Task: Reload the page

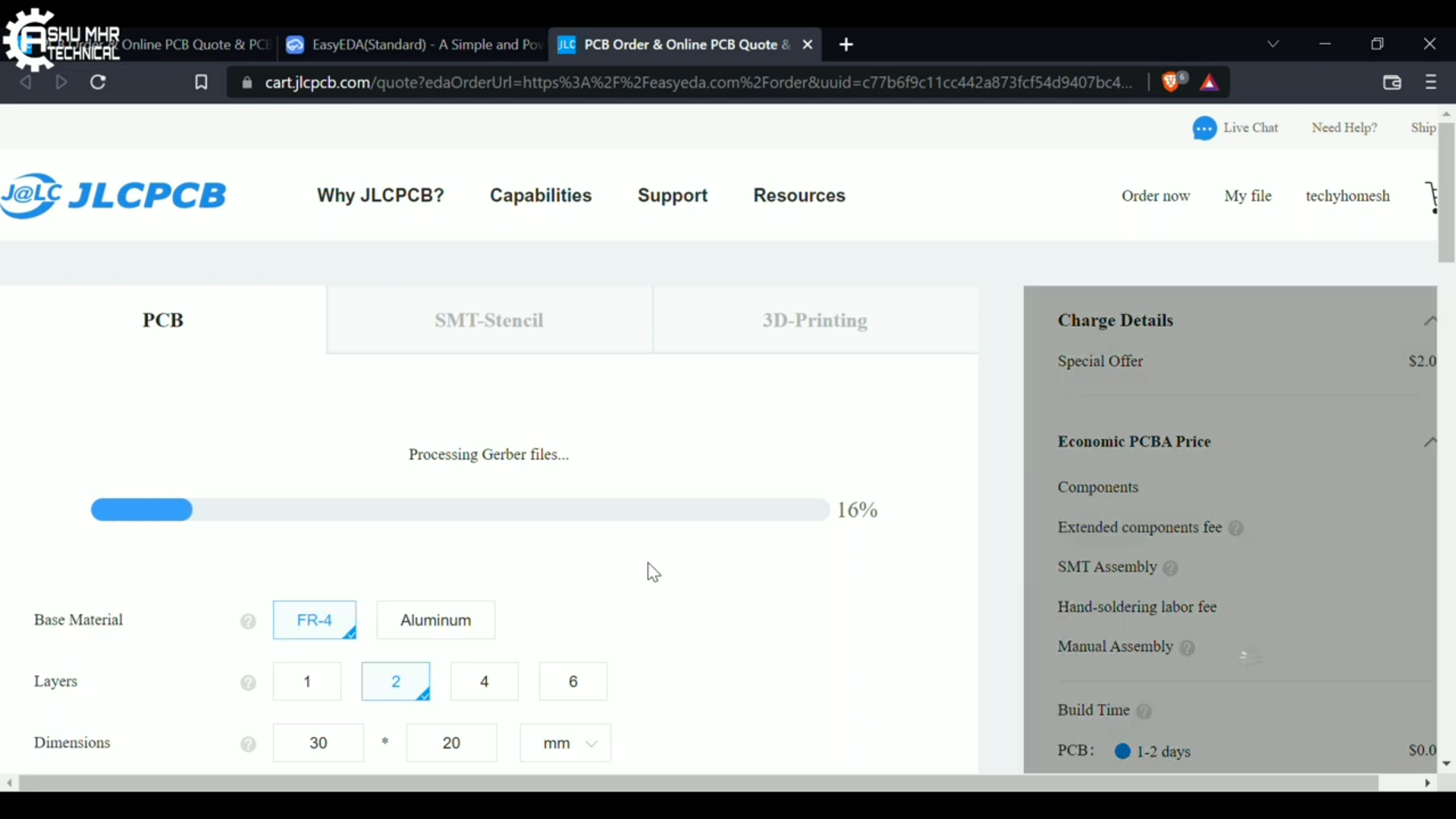Action: point(98,82)
